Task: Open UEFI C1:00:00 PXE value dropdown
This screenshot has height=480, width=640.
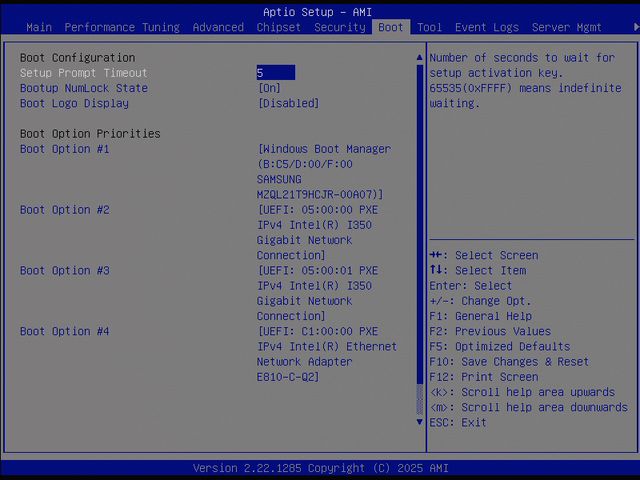Action: (327, 354)
